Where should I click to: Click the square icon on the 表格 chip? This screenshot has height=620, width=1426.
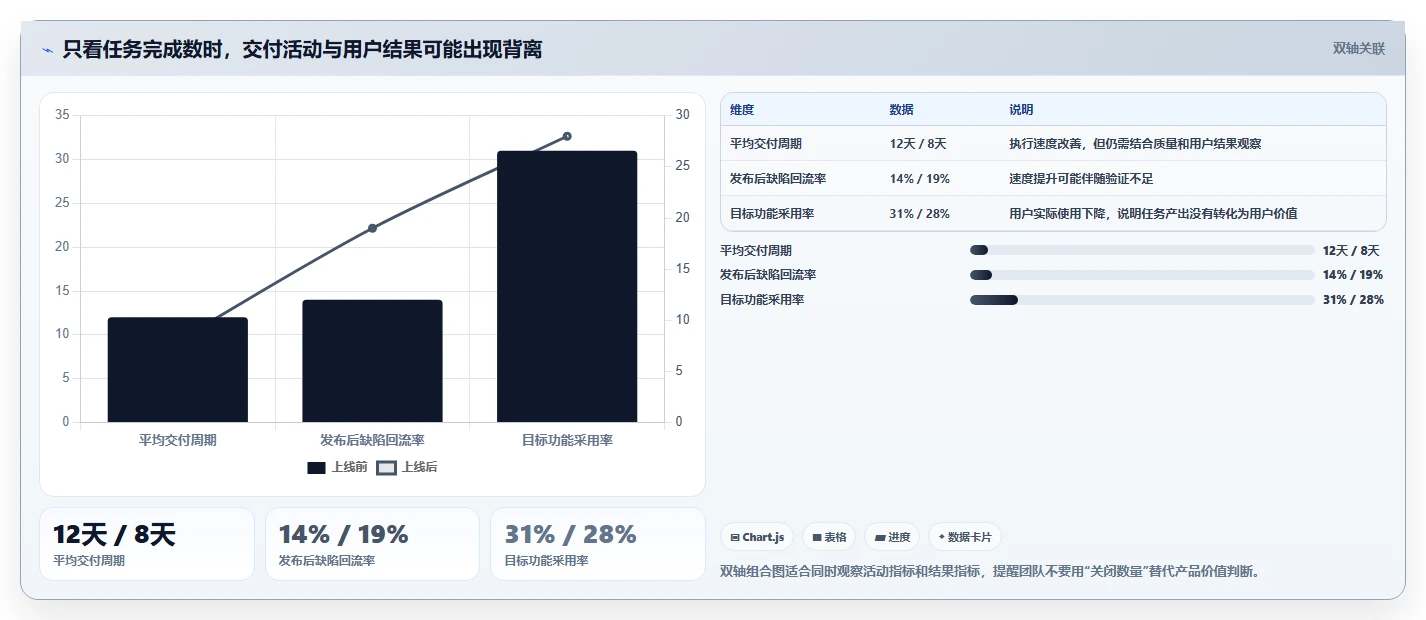click(817, 538)
